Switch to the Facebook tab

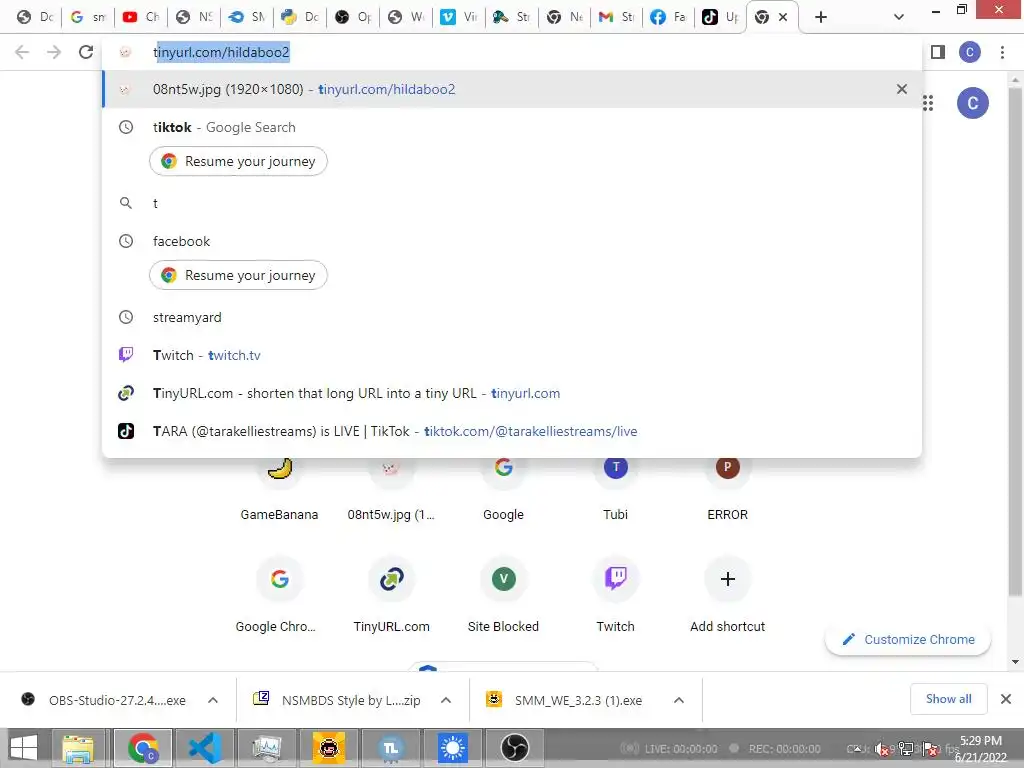669,17
